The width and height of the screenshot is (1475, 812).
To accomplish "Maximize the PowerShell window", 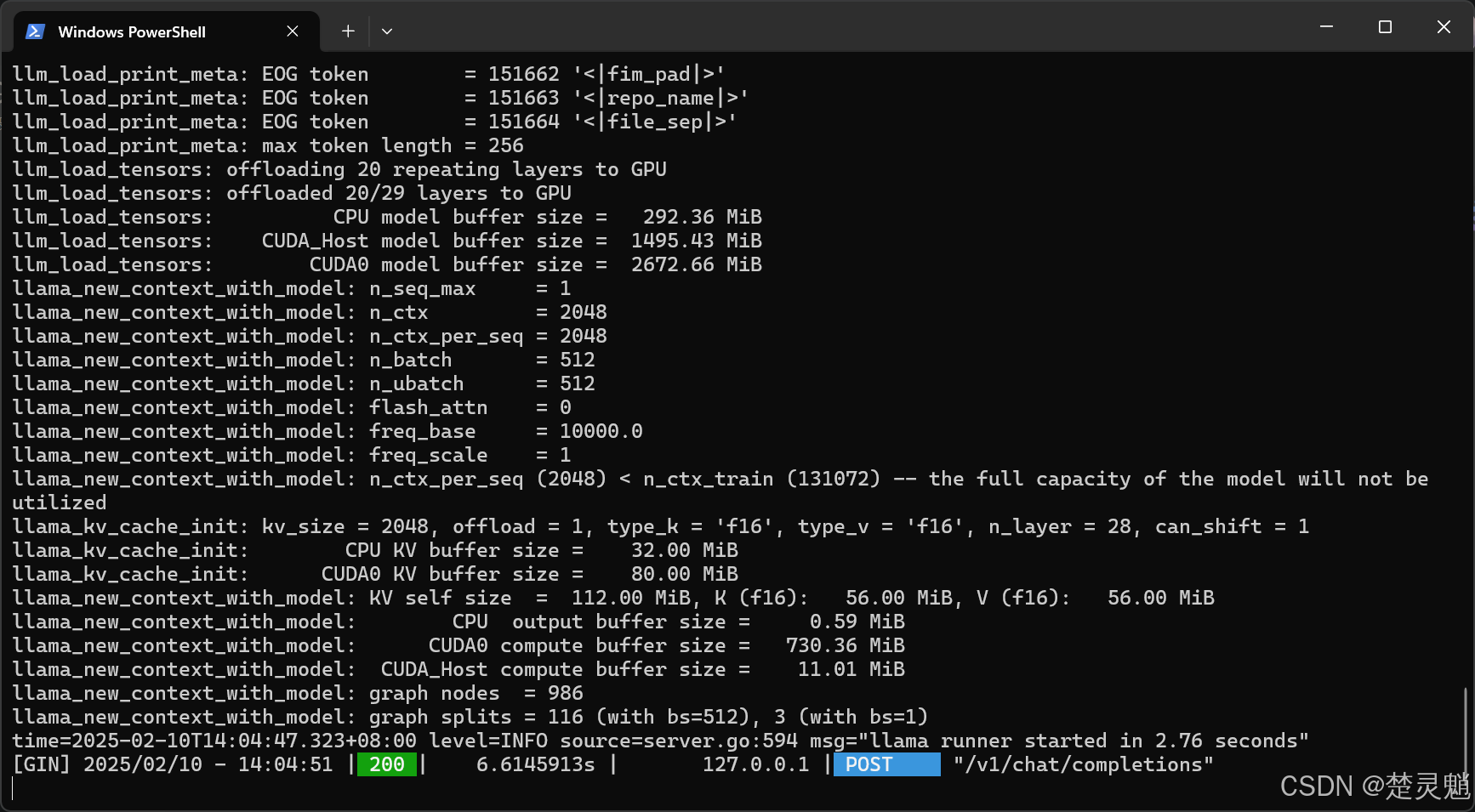I will coord(1385,27).
